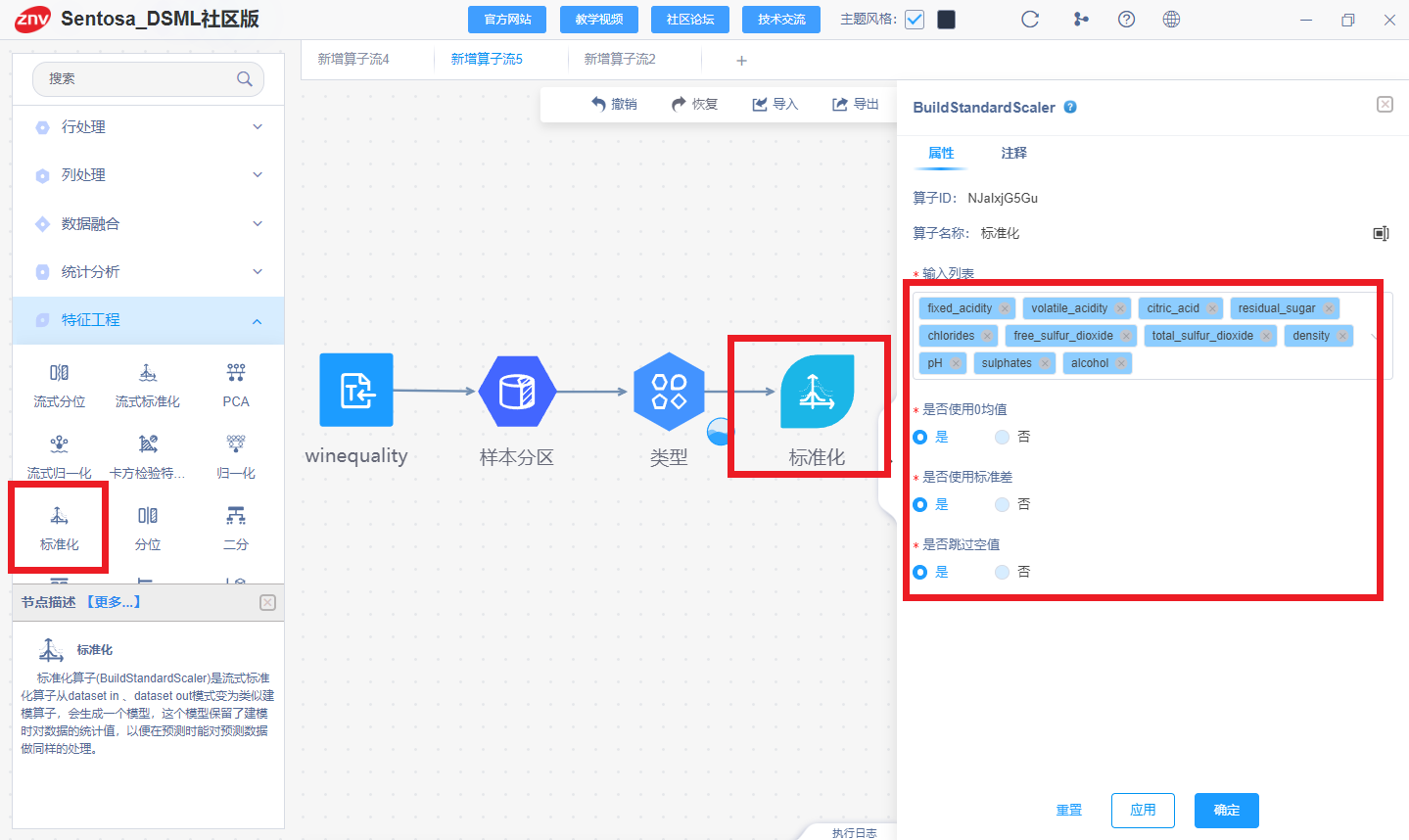Open the 【更多...】 node description link

[x=114, y=602]
